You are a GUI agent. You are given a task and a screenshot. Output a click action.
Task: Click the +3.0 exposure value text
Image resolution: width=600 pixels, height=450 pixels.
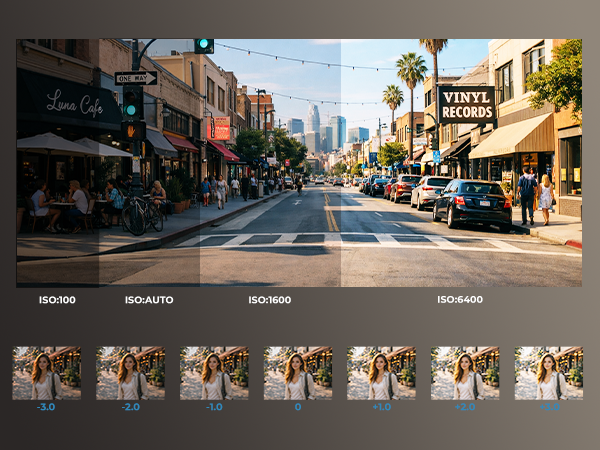[549, 407]
